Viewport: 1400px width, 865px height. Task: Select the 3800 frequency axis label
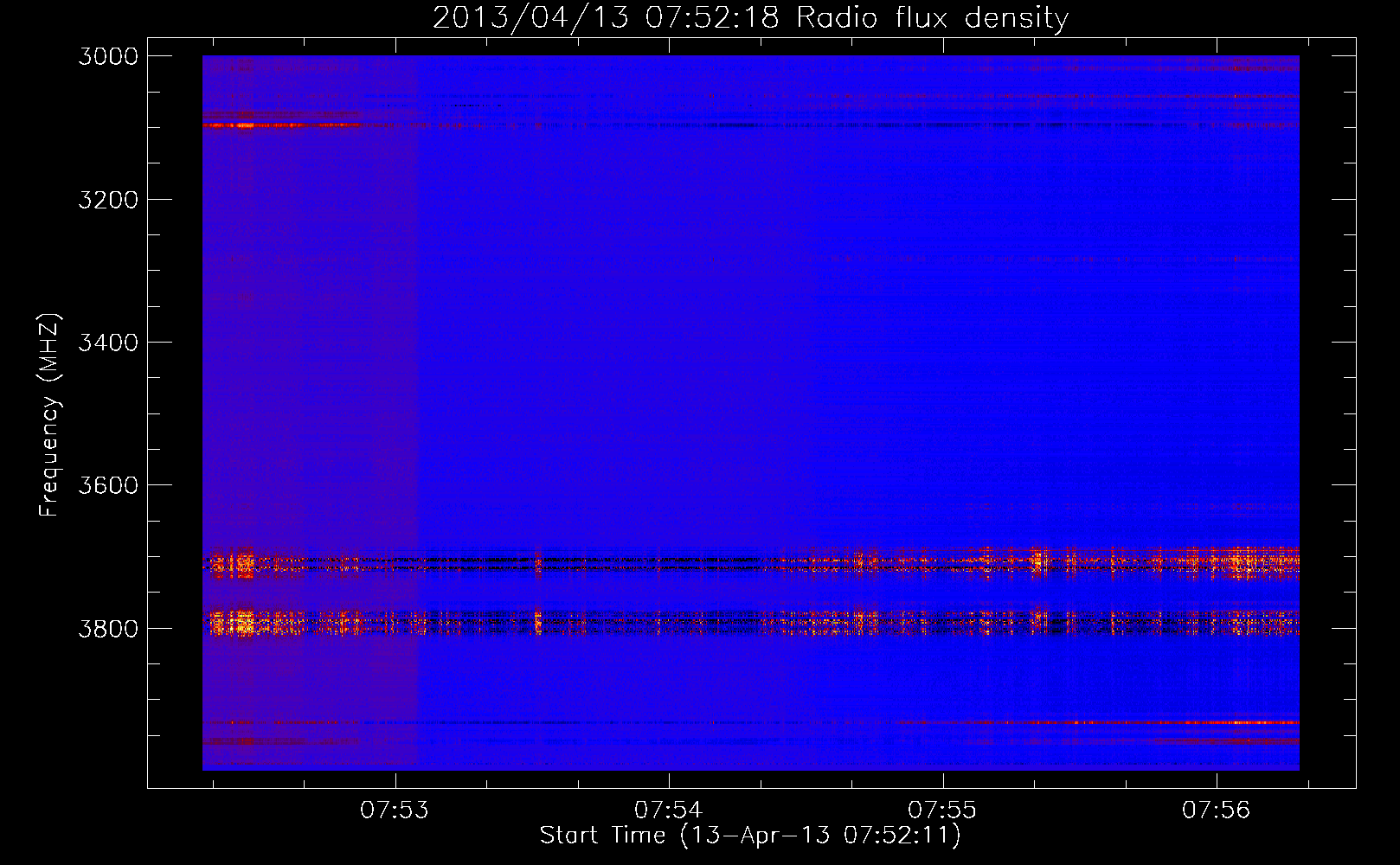(108, 629)
